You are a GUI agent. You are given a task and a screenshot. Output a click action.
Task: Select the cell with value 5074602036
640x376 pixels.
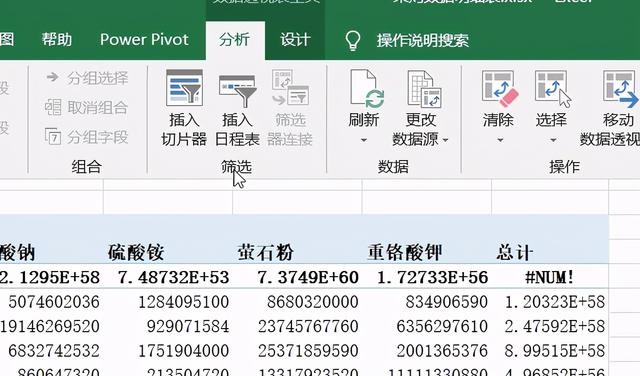point(51,302)
